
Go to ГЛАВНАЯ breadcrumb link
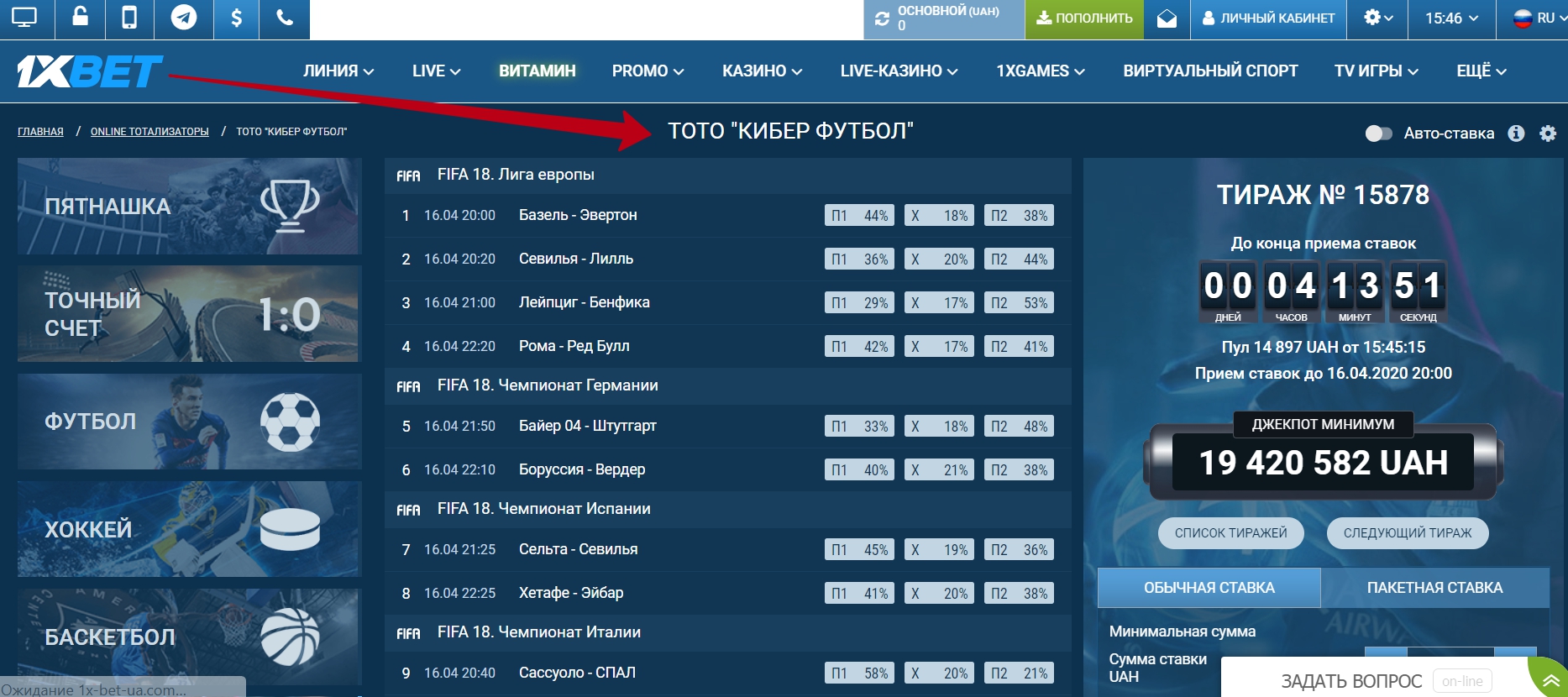point(40,132)
